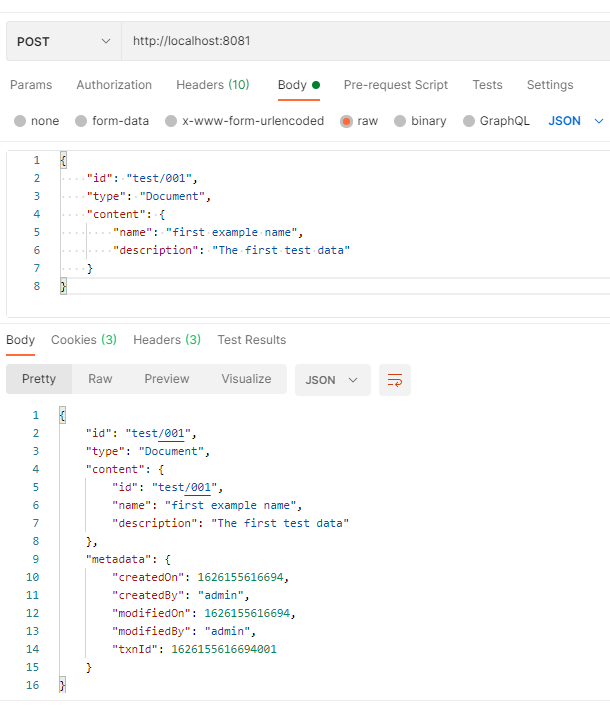Click "The first test data" in request editor
Screen dimensions: 610x706
[281, 250]
